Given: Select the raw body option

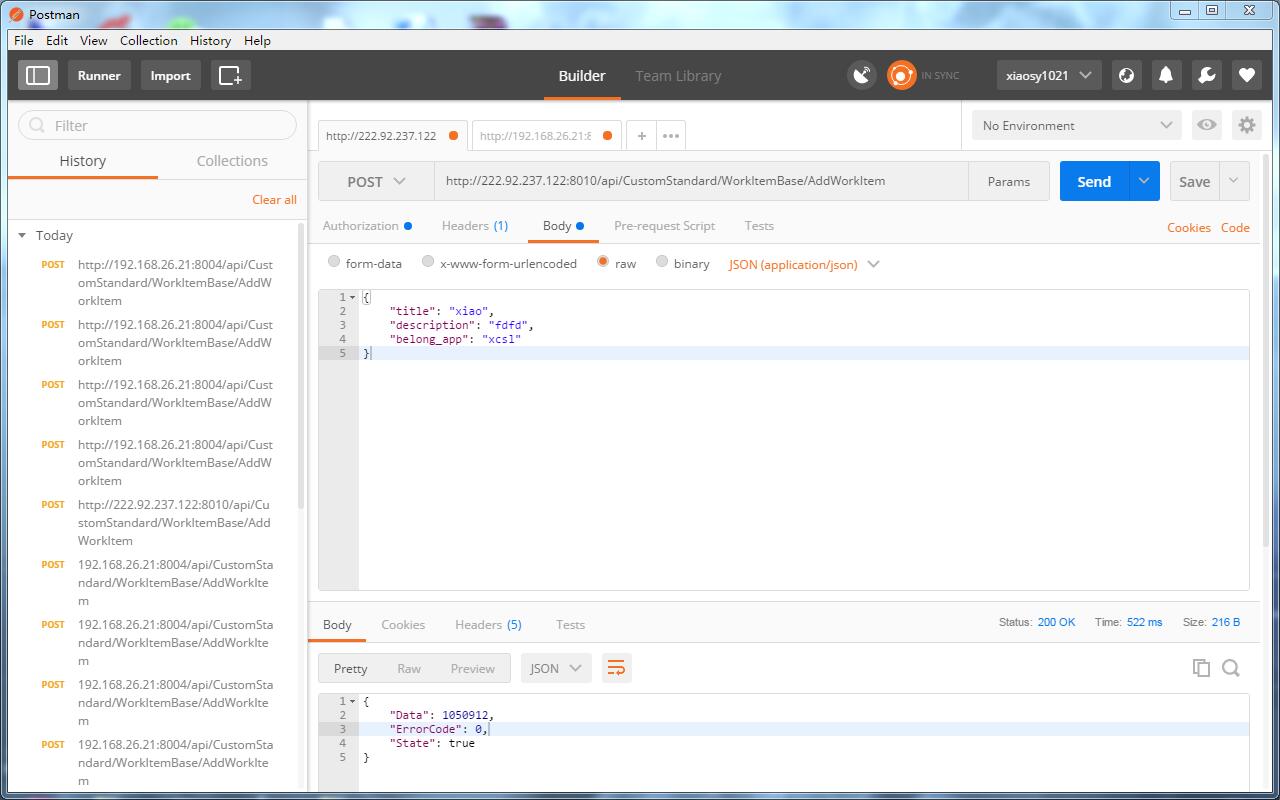Looking at the screenshot, I should point(603,262).
